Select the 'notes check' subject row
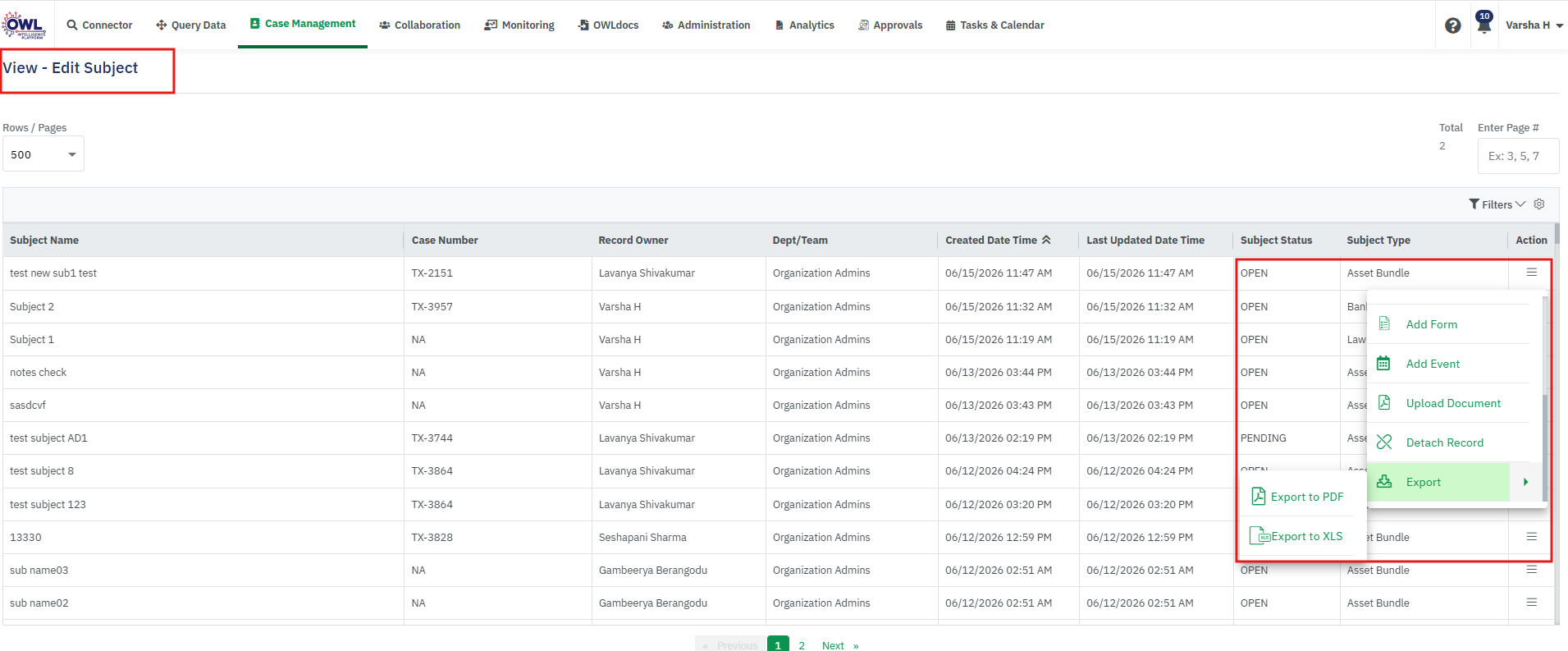Image resolution: width=1568 pixels, height=651 pixels. (39, 373)
